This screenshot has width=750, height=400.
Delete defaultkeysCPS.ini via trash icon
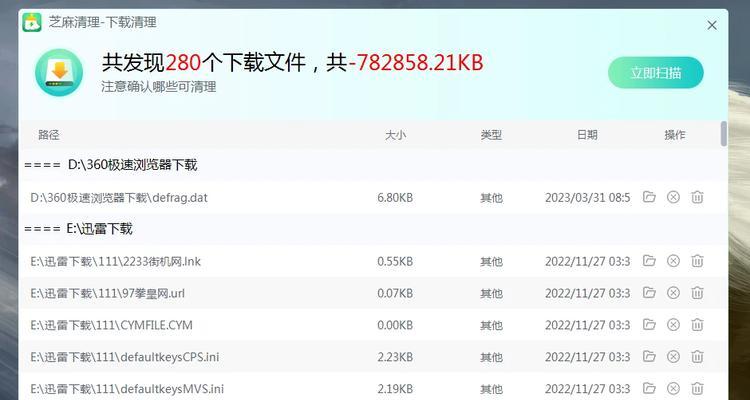(697, 356)
